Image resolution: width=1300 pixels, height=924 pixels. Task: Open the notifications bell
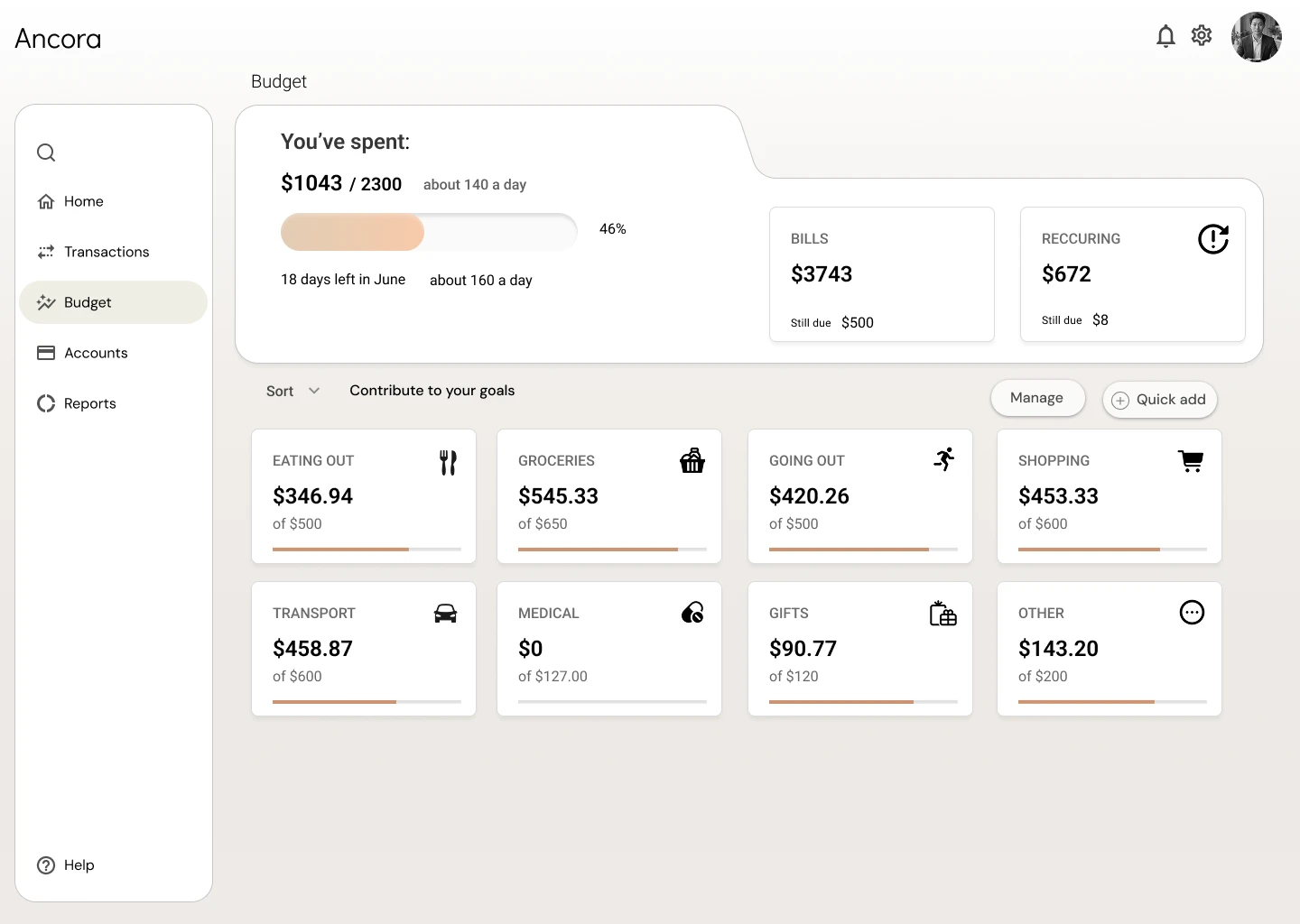(1165, 36)
